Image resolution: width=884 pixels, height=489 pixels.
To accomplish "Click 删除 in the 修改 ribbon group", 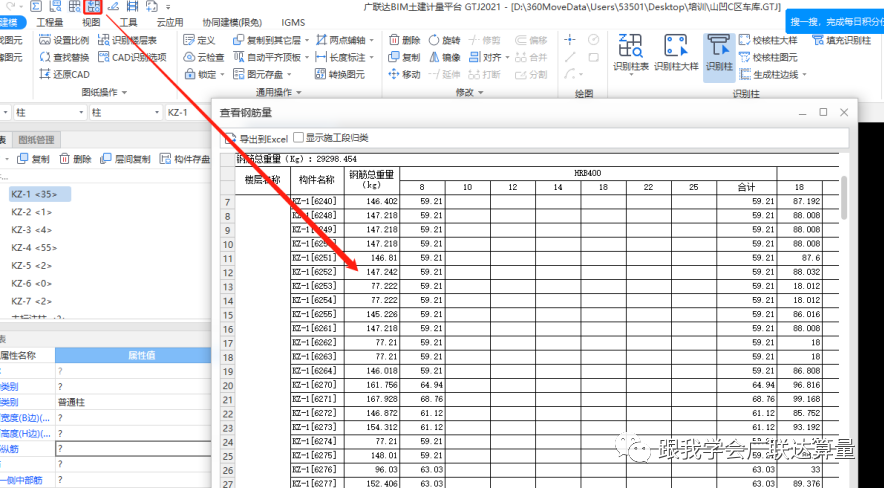I will pos(404,40).
